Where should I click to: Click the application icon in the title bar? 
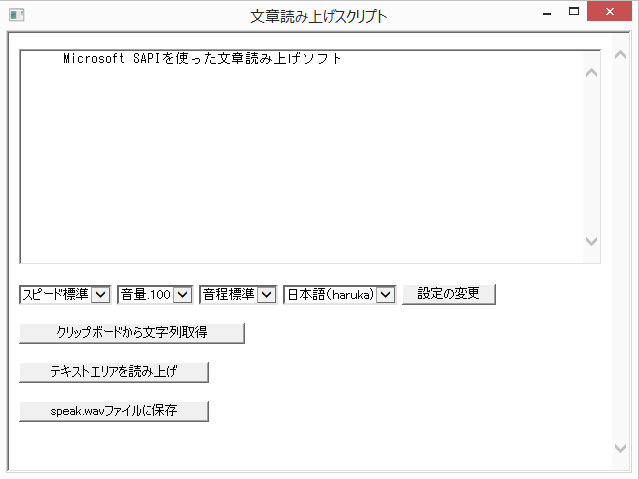16,16
